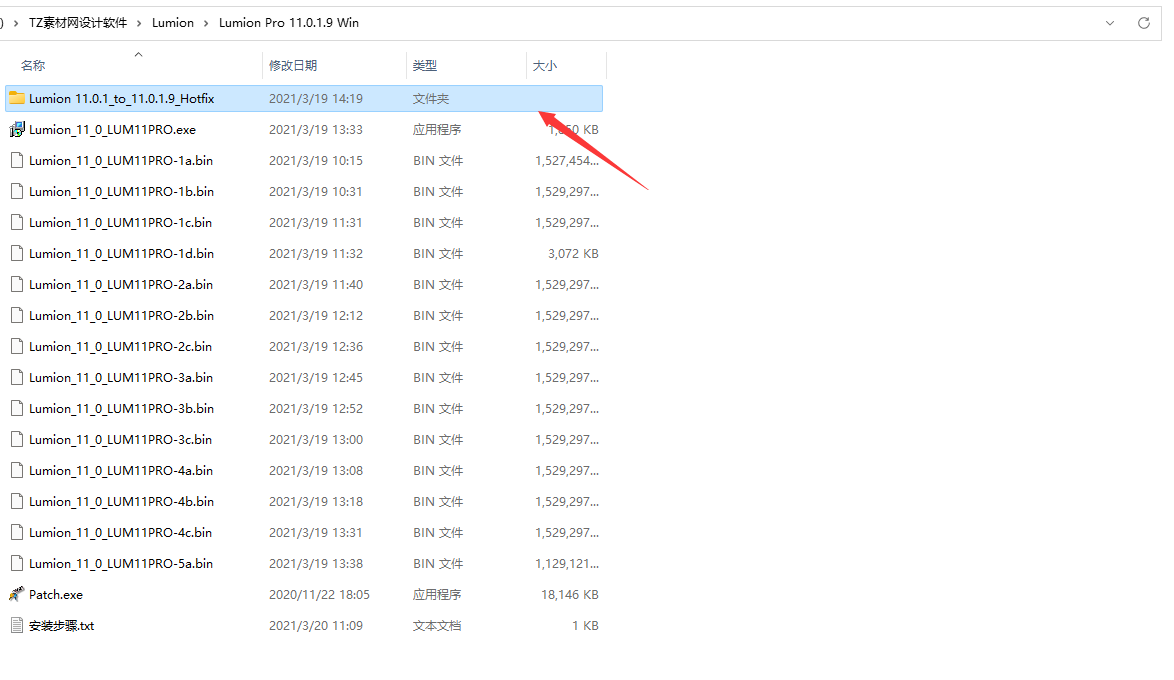Open address bar history dropdown

point(1110,23)
